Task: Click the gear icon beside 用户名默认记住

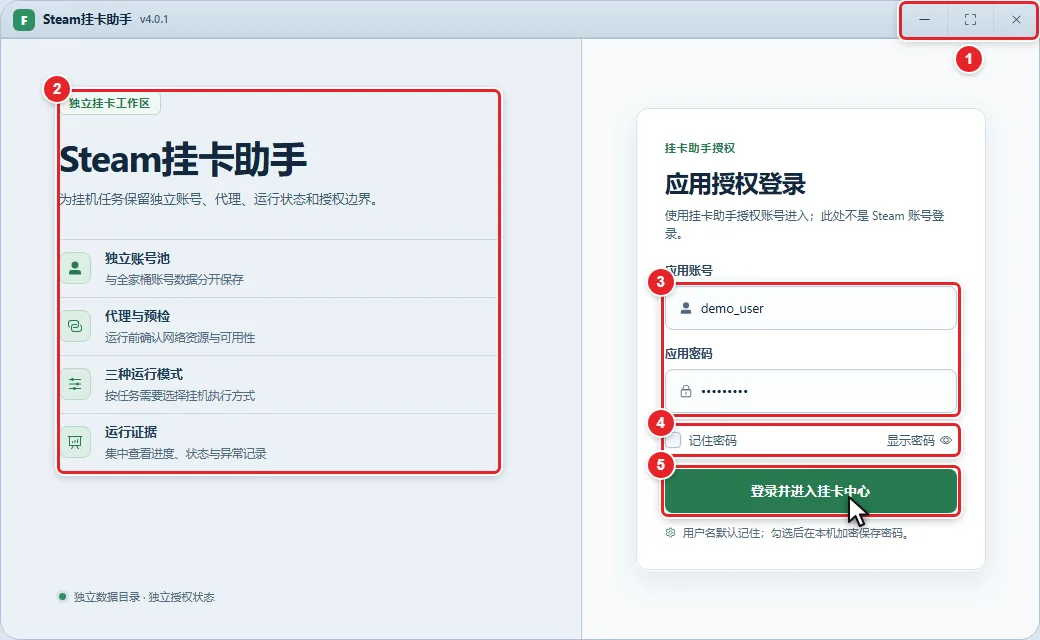Action: [x=671, y=533]
